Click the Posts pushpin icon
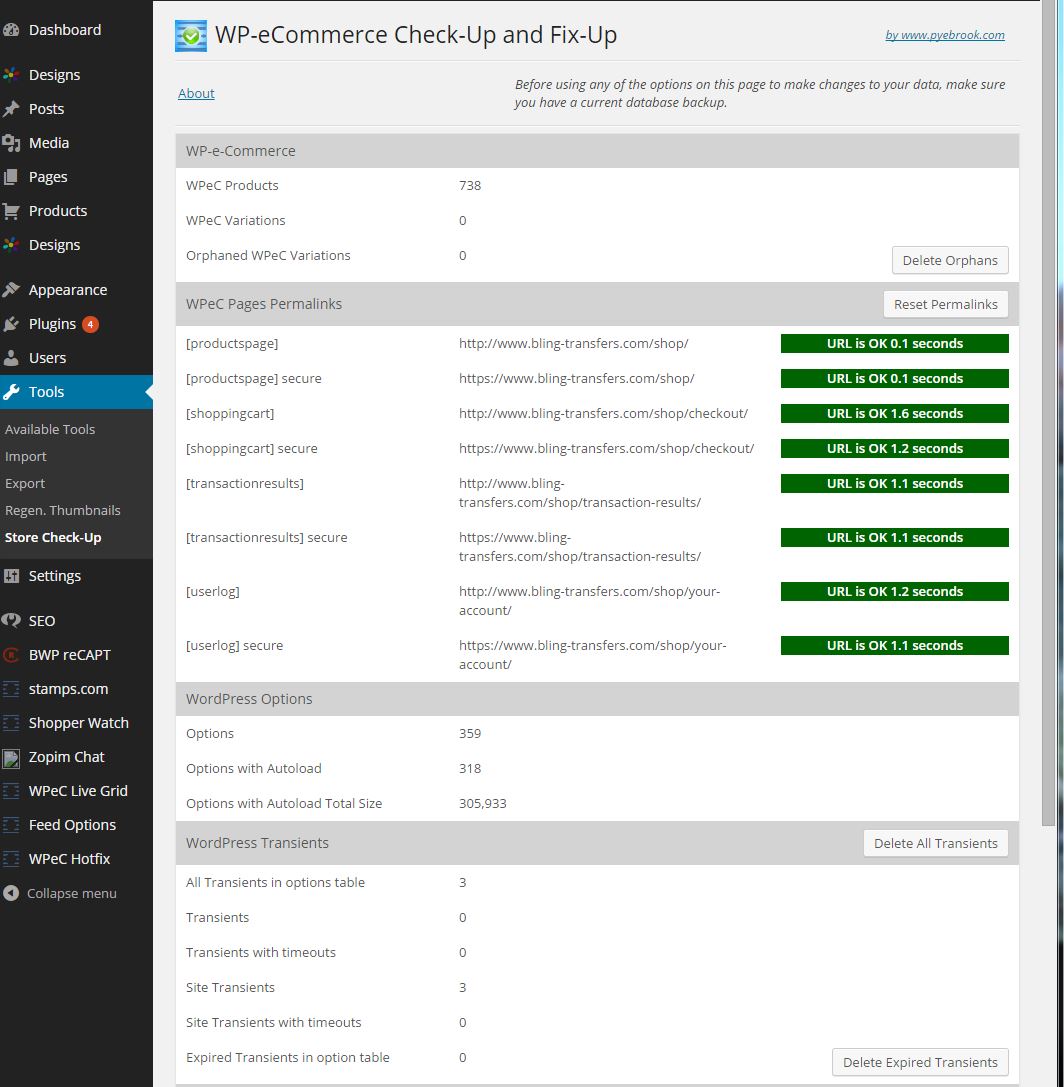The height and width of the screenshot is (1087, 1064). point(11,109)
